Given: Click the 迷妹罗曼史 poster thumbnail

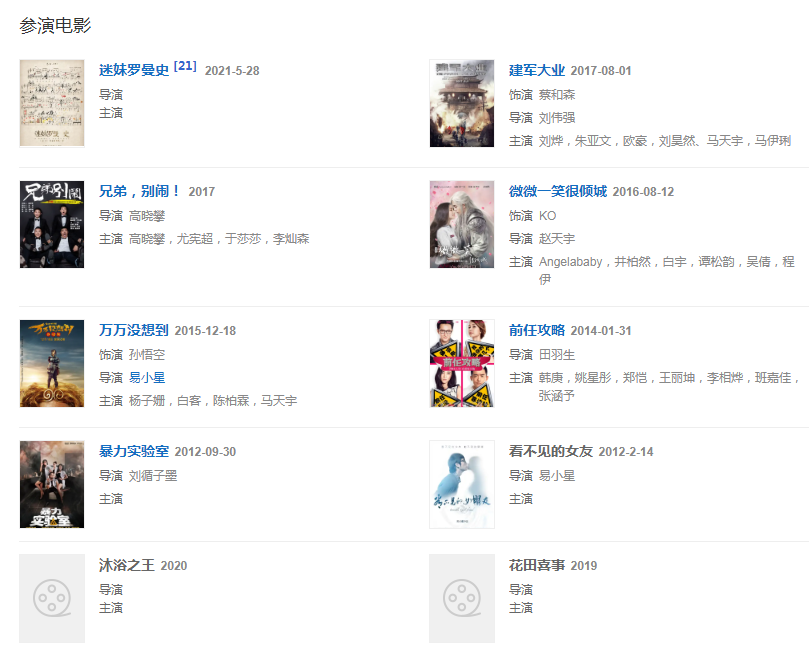Looking at the screenshot, I should (52, 103).
